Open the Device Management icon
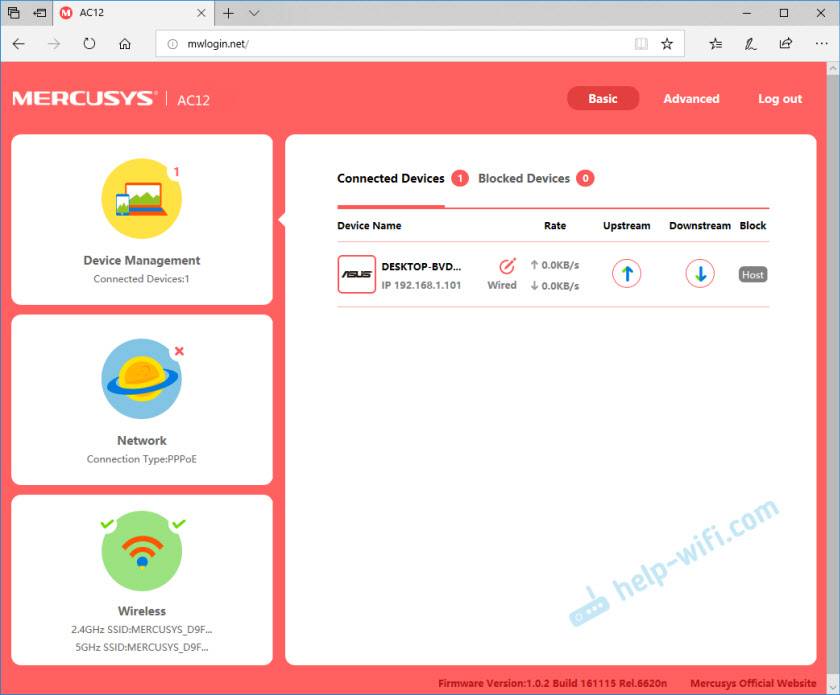This screenshot has width=840, height=695. 141,198
